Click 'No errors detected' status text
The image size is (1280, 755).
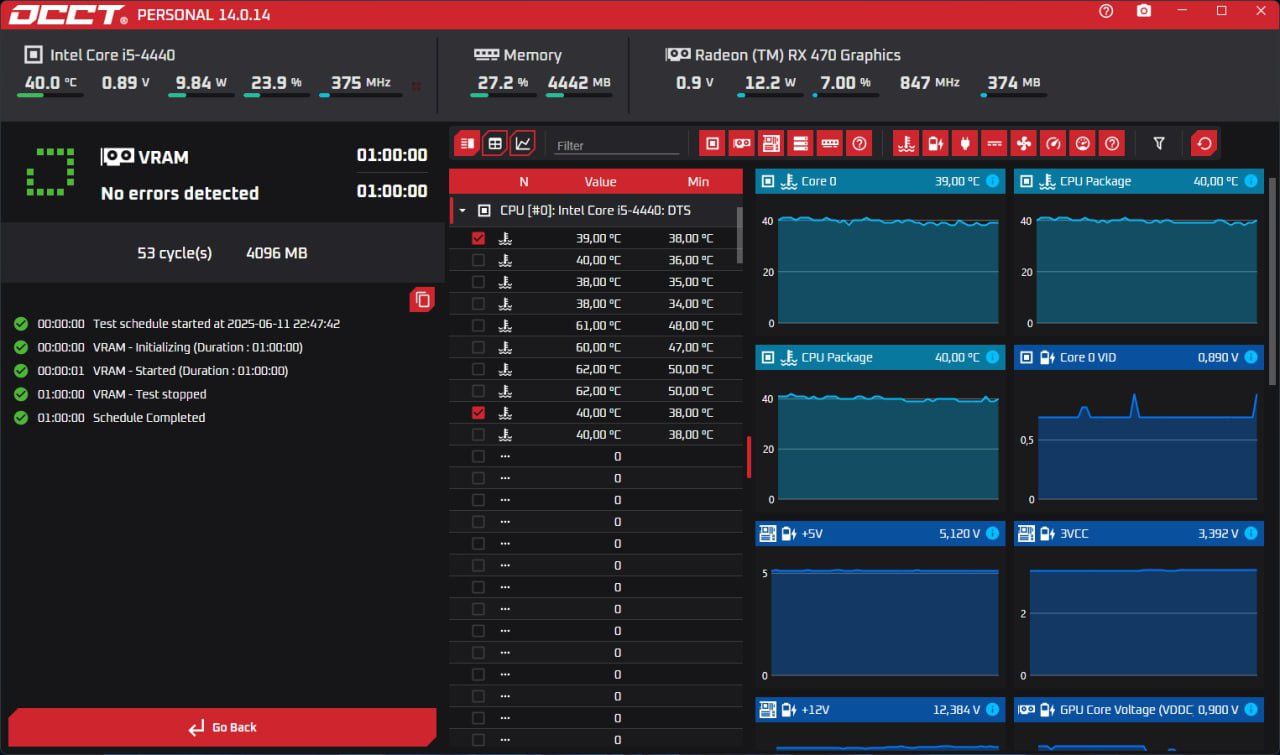coord(180,193)
